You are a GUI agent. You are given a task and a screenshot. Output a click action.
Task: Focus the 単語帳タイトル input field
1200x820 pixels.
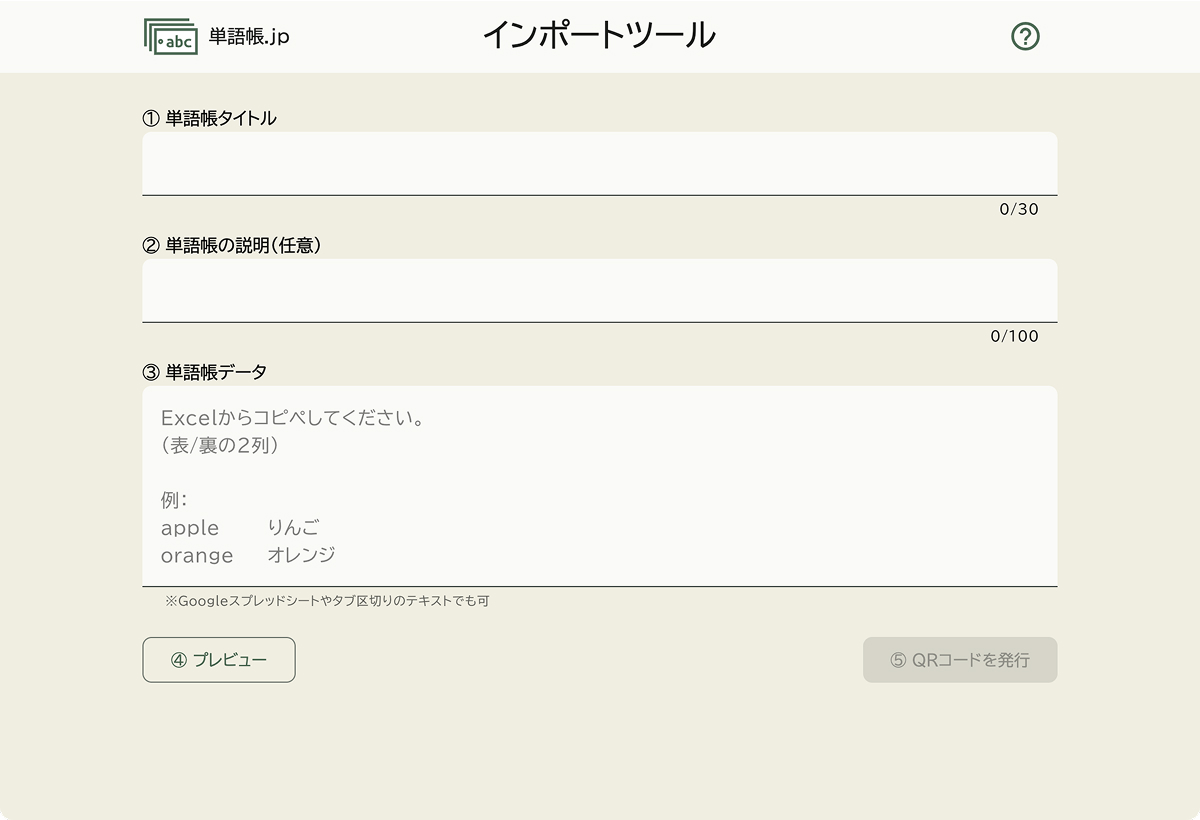tap(599, 163)
